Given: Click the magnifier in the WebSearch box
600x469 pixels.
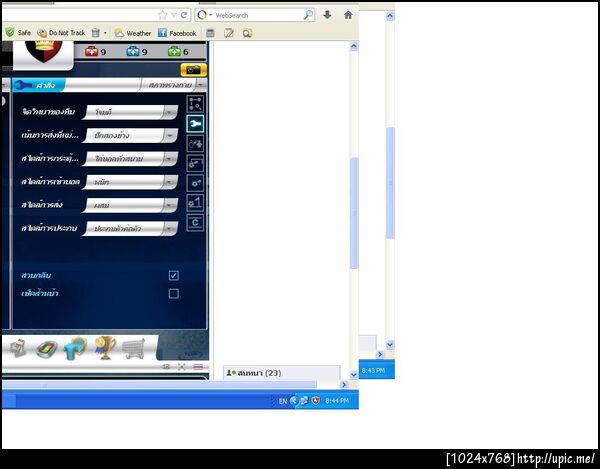Looking at the screenshot, I should point(308,15).
